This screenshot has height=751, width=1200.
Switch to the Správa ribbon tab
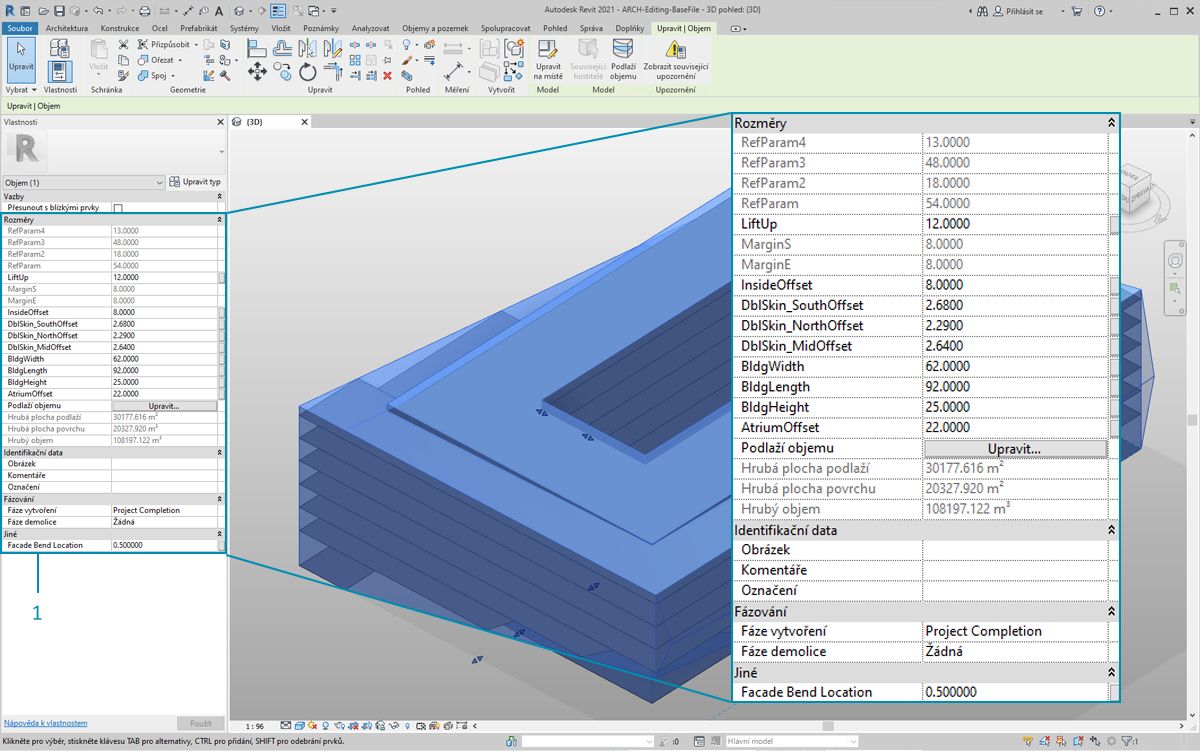pos(591,29)
